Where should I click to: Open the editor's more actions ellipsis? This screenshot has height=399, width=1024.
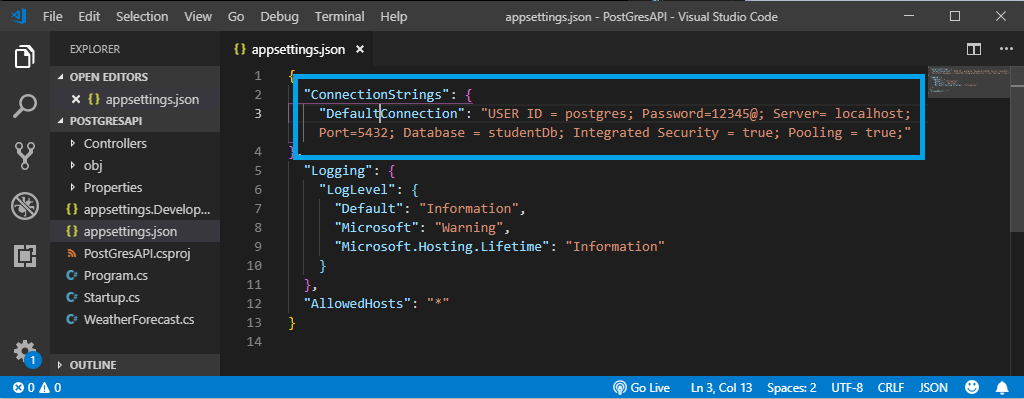pyautogui.click(x=1006, y=49)
